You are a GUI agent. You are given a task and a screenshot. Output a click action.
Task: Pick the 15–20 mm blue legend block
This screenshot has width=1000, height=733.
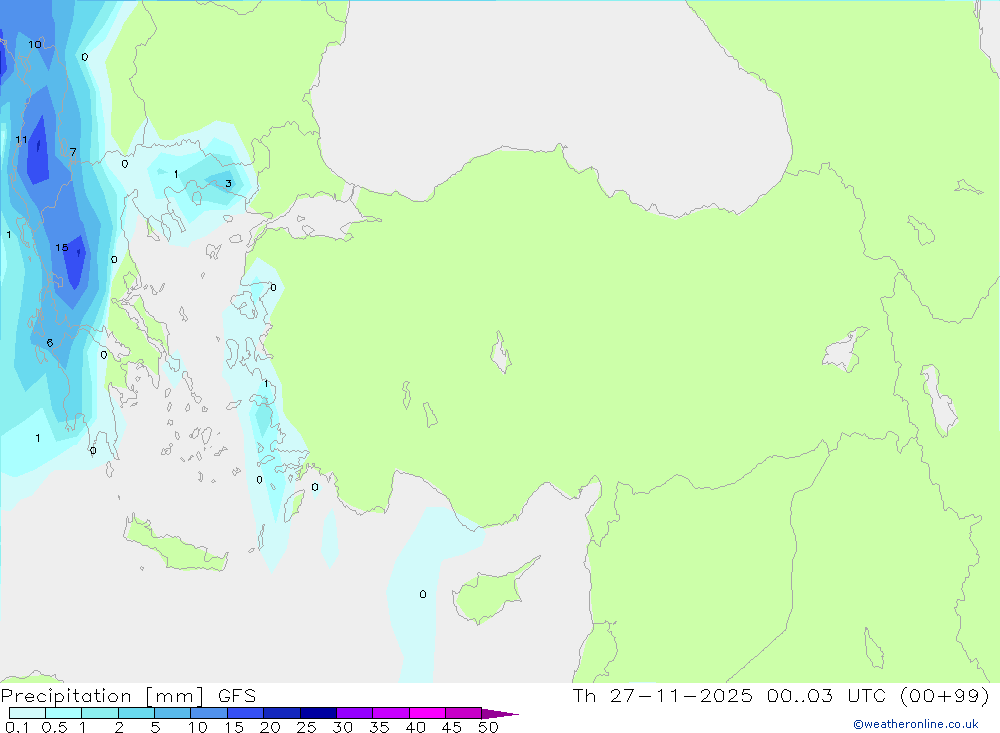pyautogui.click(x=246, y=713)
